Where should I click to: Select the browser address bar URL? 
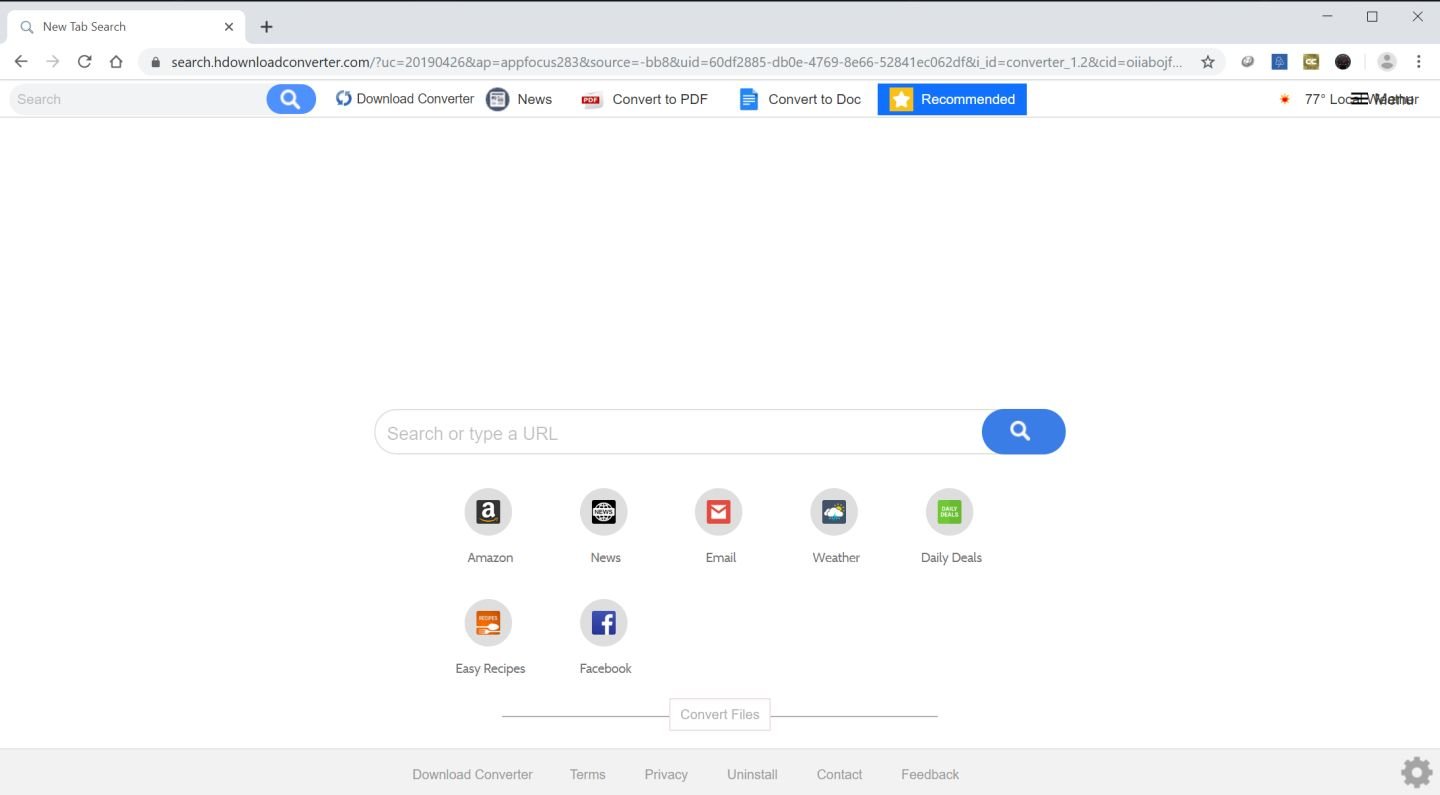[676, 62]
